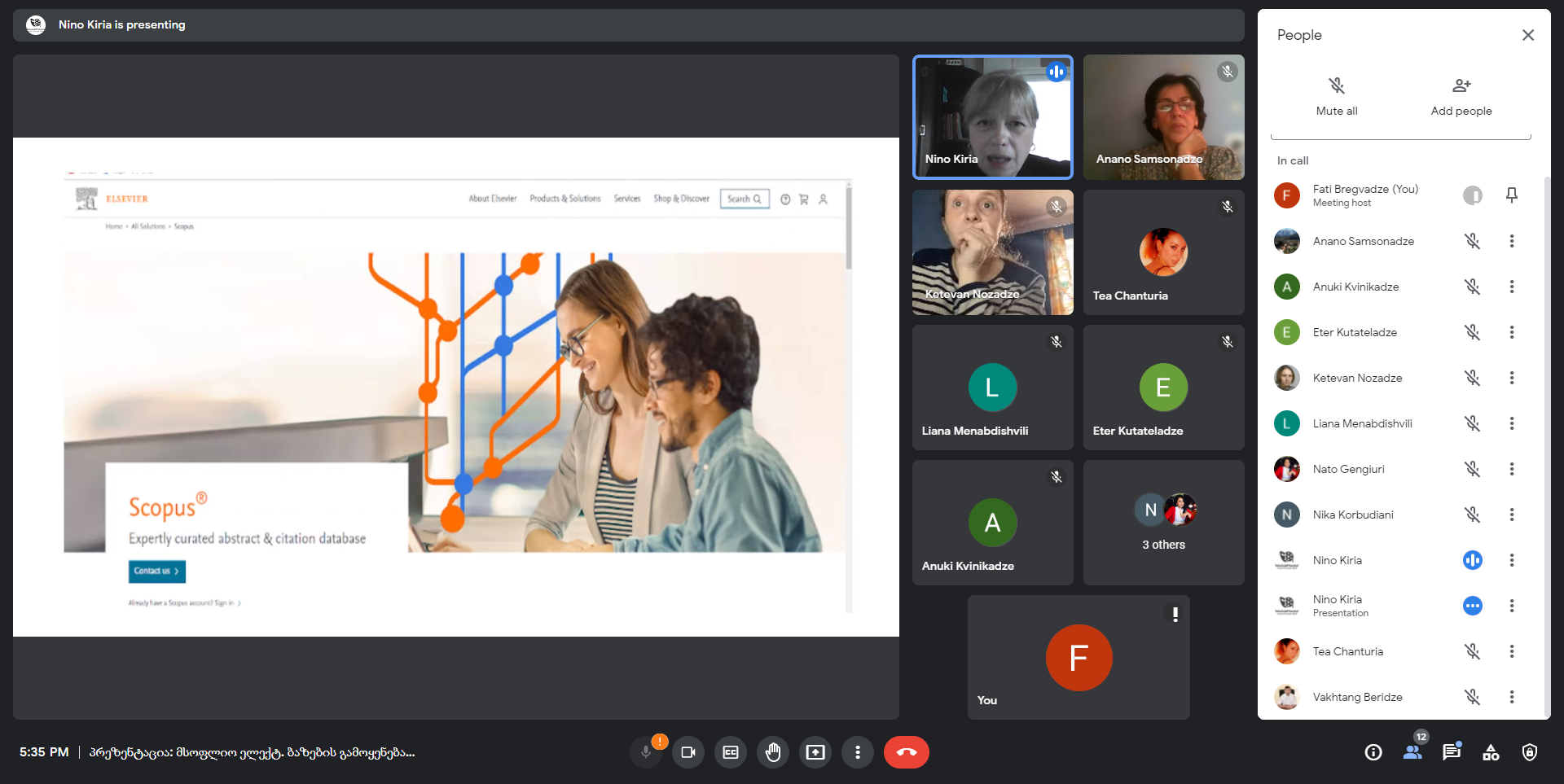Open more actions for Anano Samsonadze

[1512, 241]
